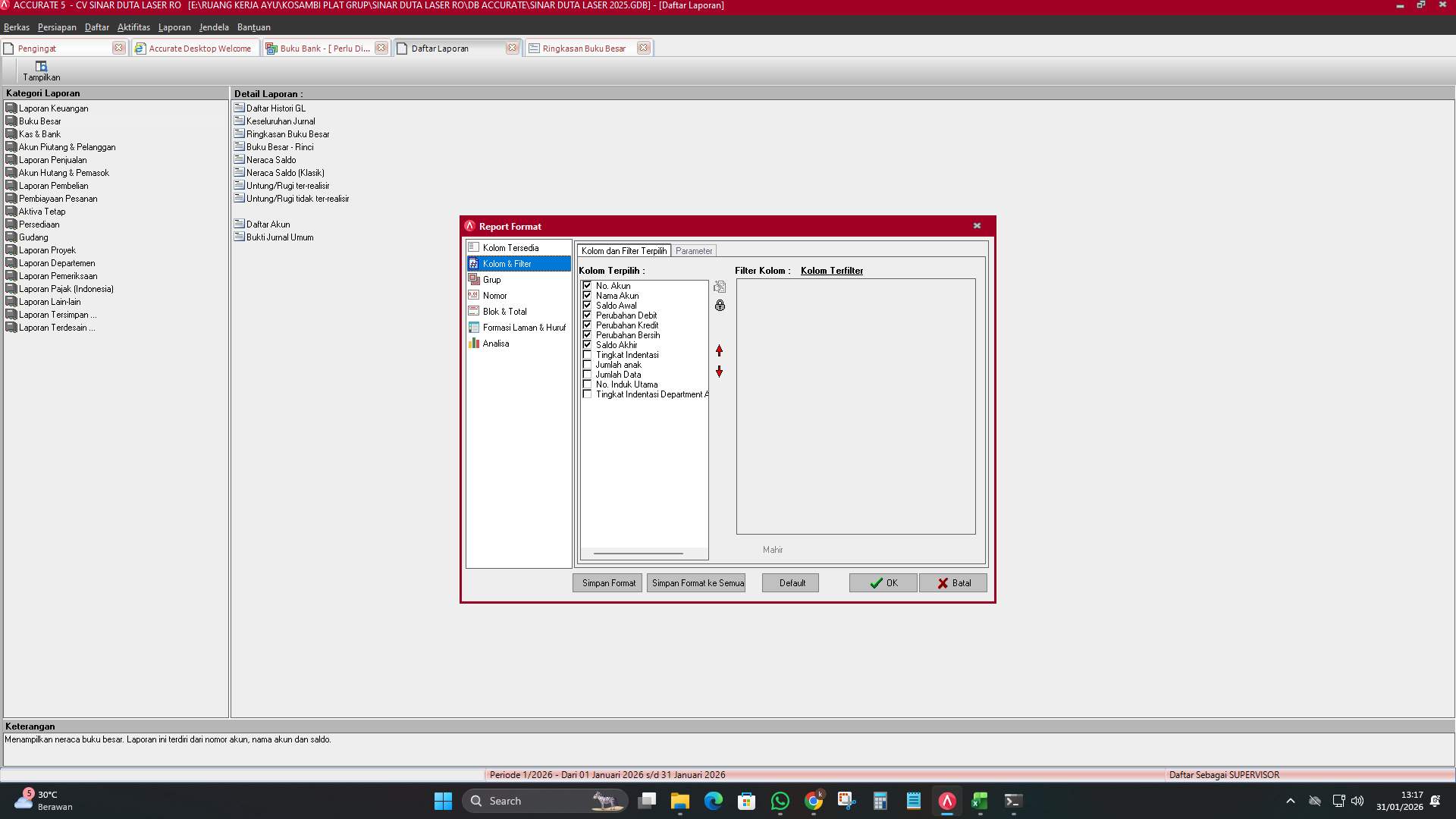Expand hidden system tray icons
This screenshot has width=1456, height=819.
[x=1291, y=800]
